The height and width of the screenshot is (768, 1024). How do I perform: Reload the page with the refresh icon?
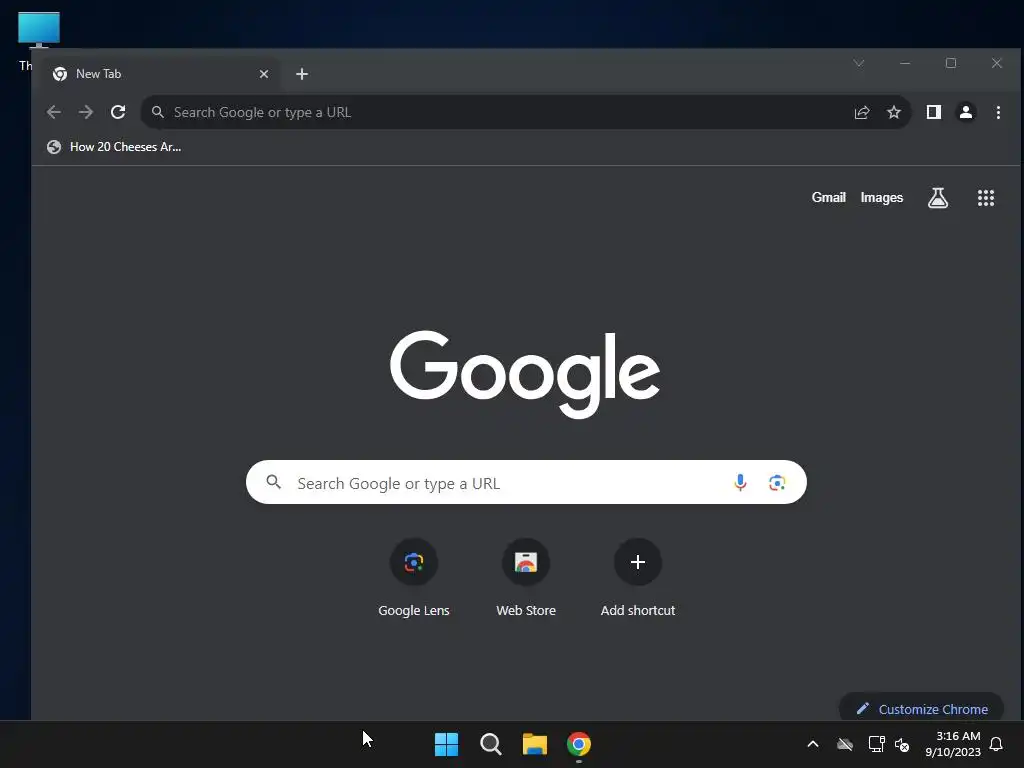click(118, 112)
